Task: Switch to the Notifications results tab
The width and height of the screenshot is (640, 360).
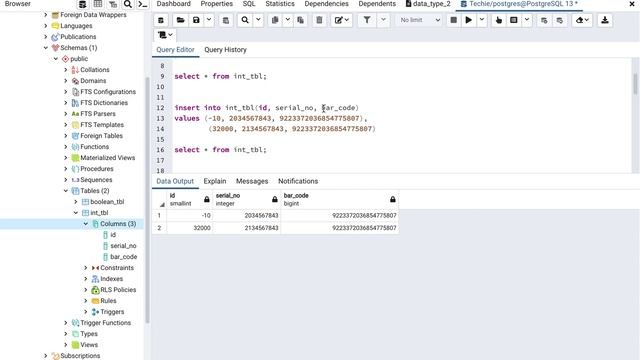Action: (x=298, y=181)
